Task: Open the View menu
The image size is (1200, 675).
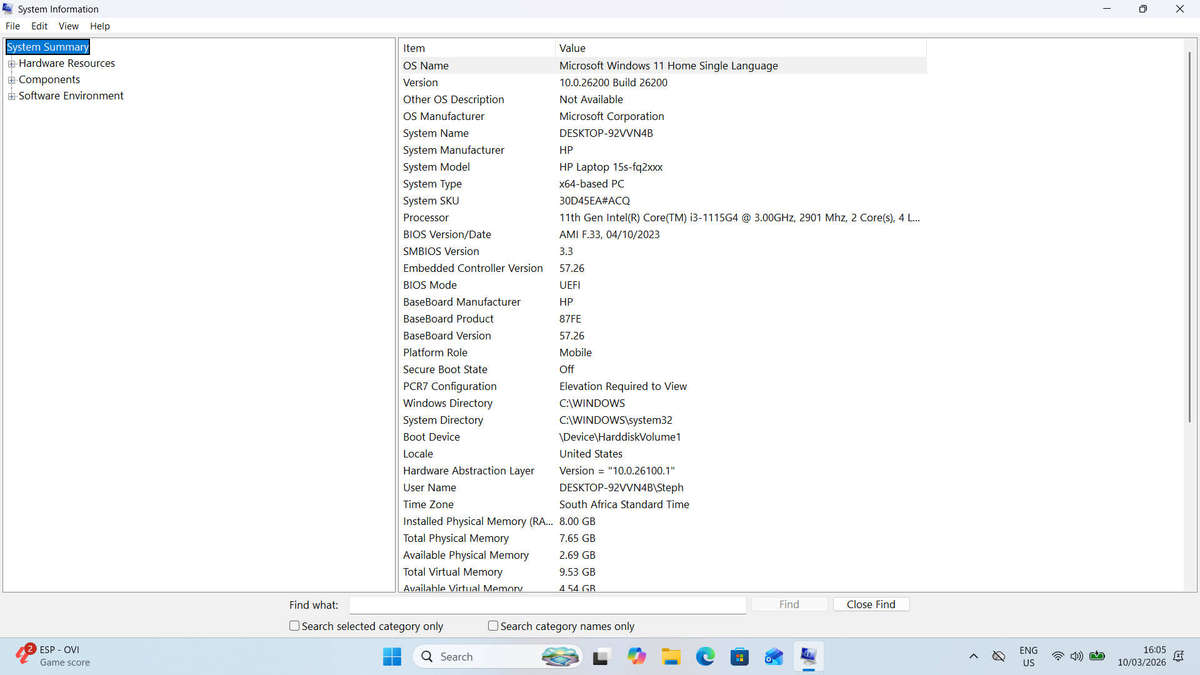Action: coord(68,26)
